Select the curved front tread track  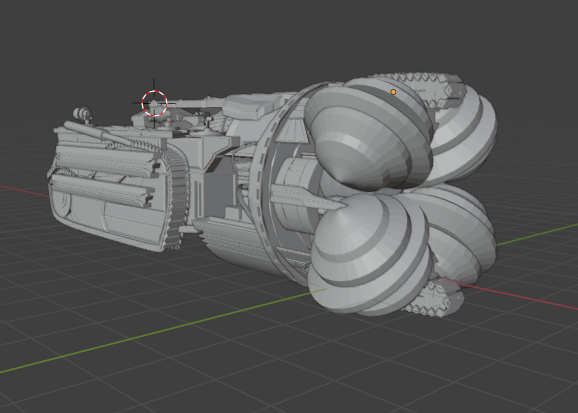(x=177, y=195)
